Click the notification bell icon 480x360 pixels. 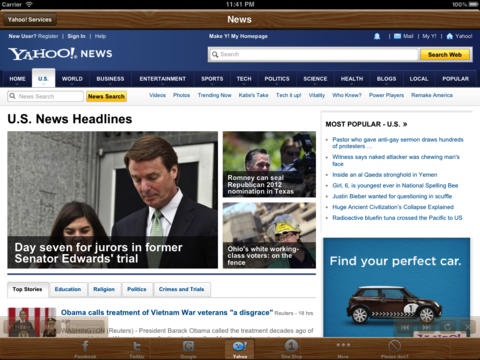pyautogui.click(x=377, y=36)
